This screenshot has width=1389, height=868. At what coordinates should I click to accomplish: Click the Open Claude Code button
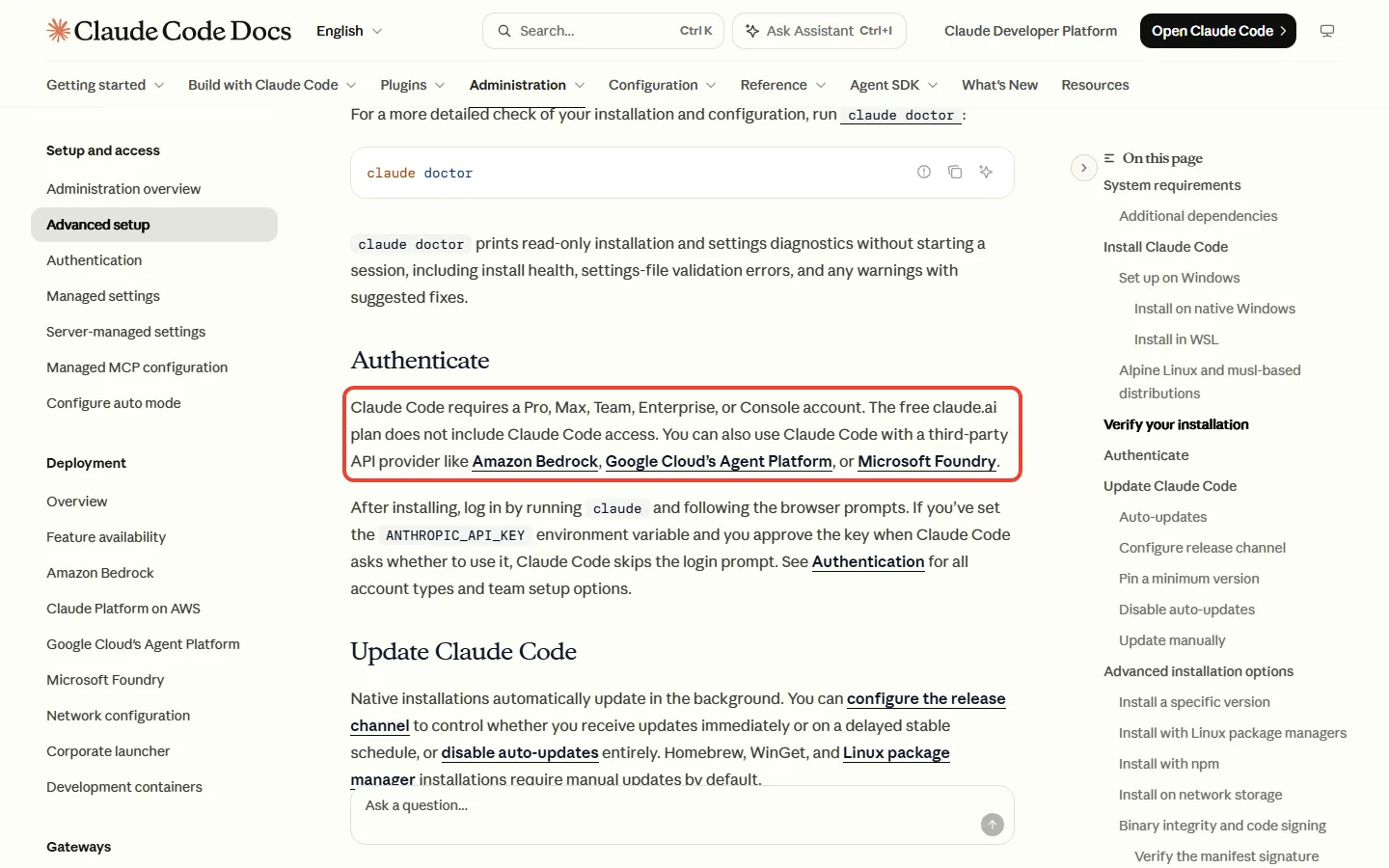(x=1218, y=31)
